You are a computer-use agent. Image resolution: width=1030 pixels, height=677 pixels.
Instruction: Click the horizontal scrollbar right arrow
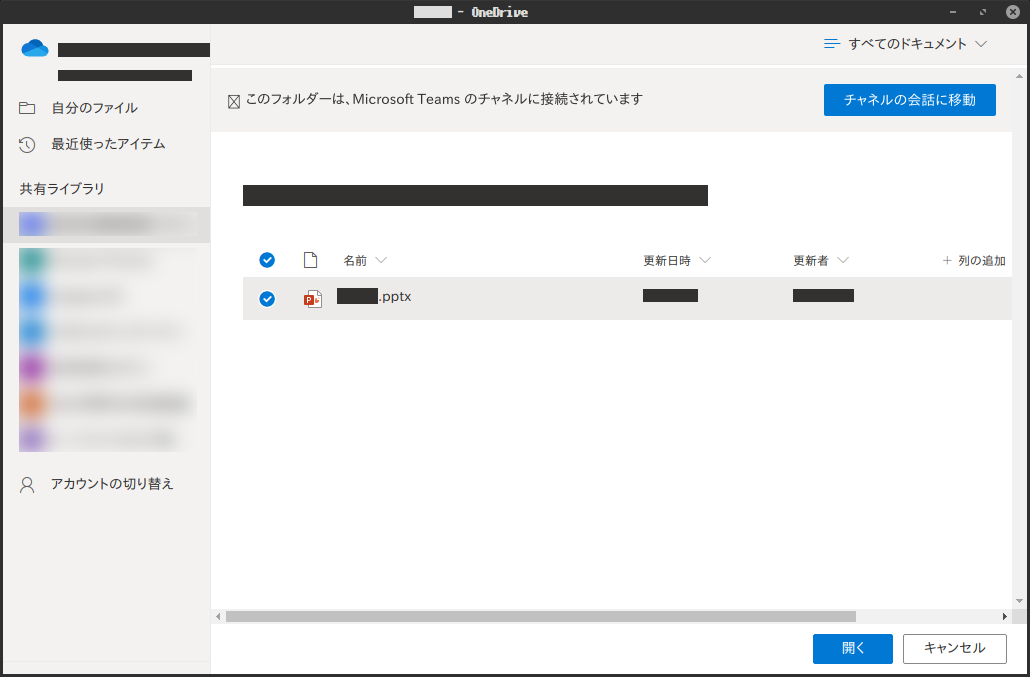pos(1004,616)
